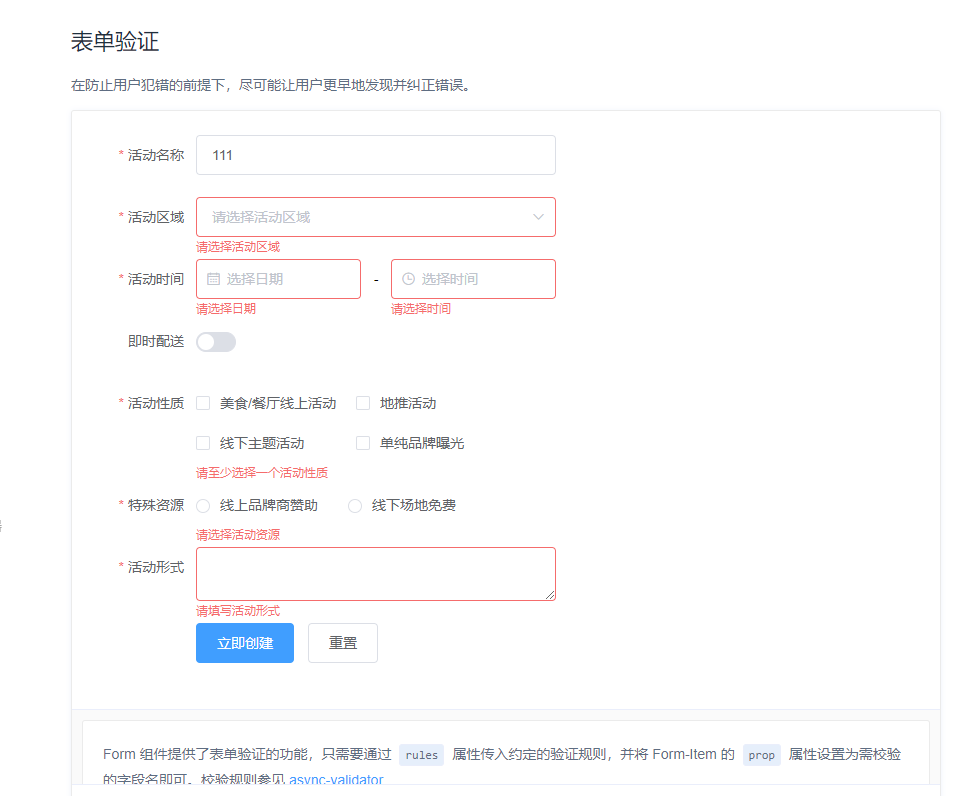Select the 线下场地免费 radio button
The image size is (954, 796).
click(355, 505)
